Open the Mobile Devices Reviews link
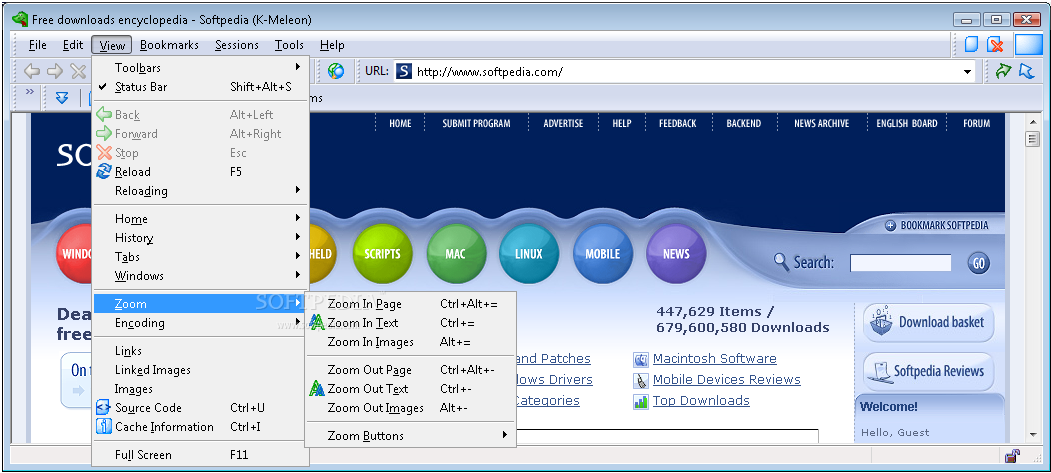The image size is (1051, 473). point(727,379)
